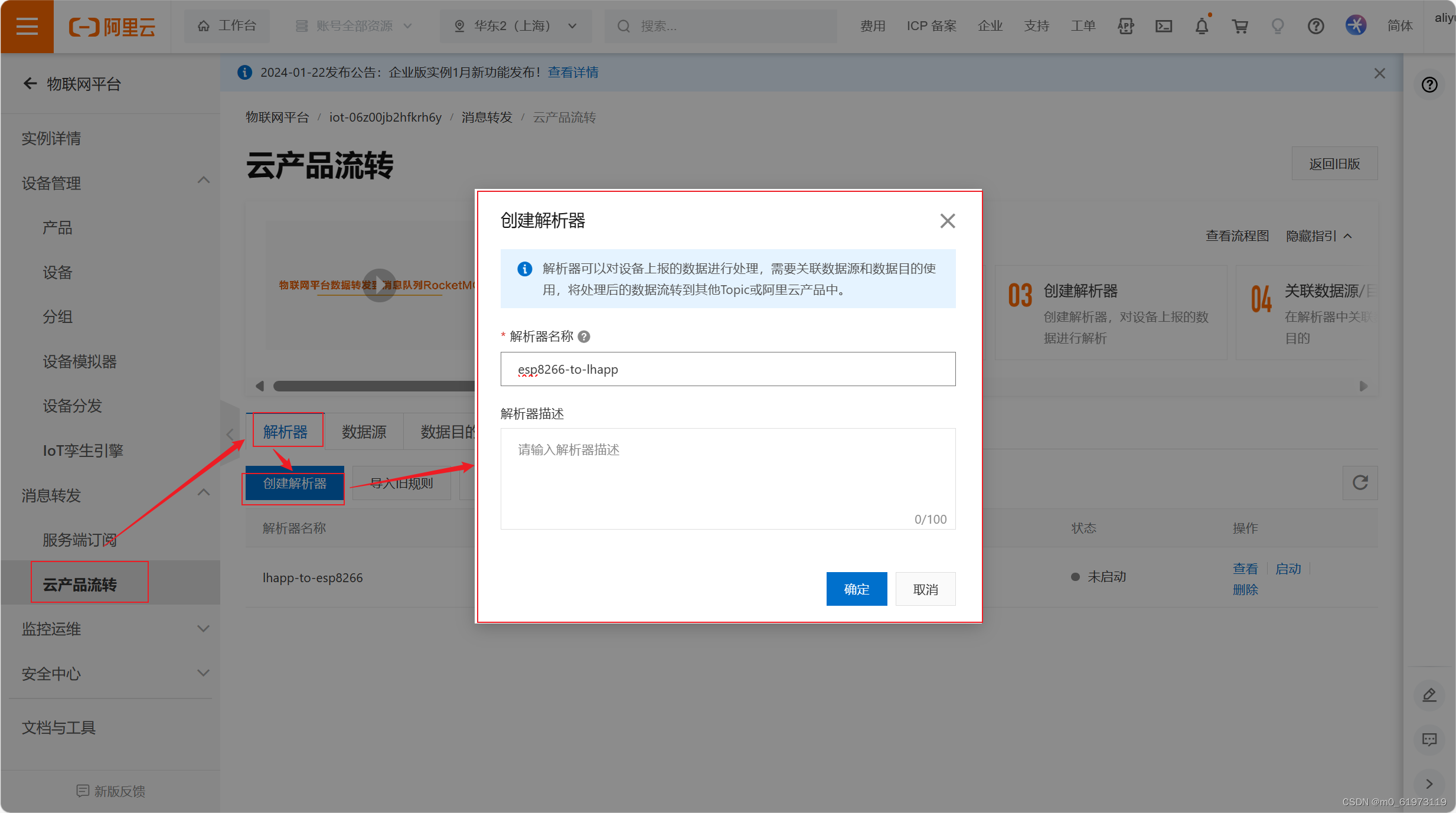
Task: Click the refresh list icon
Action: pos(1360,483)
